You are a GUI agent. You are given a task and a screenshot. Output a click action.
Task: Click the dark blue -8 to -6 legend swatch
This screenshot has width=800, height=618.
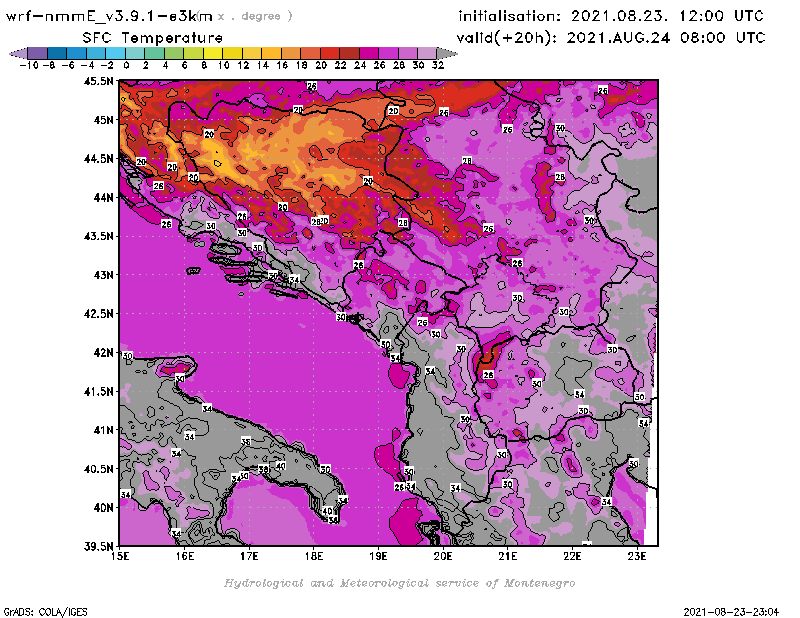(57, 53)
